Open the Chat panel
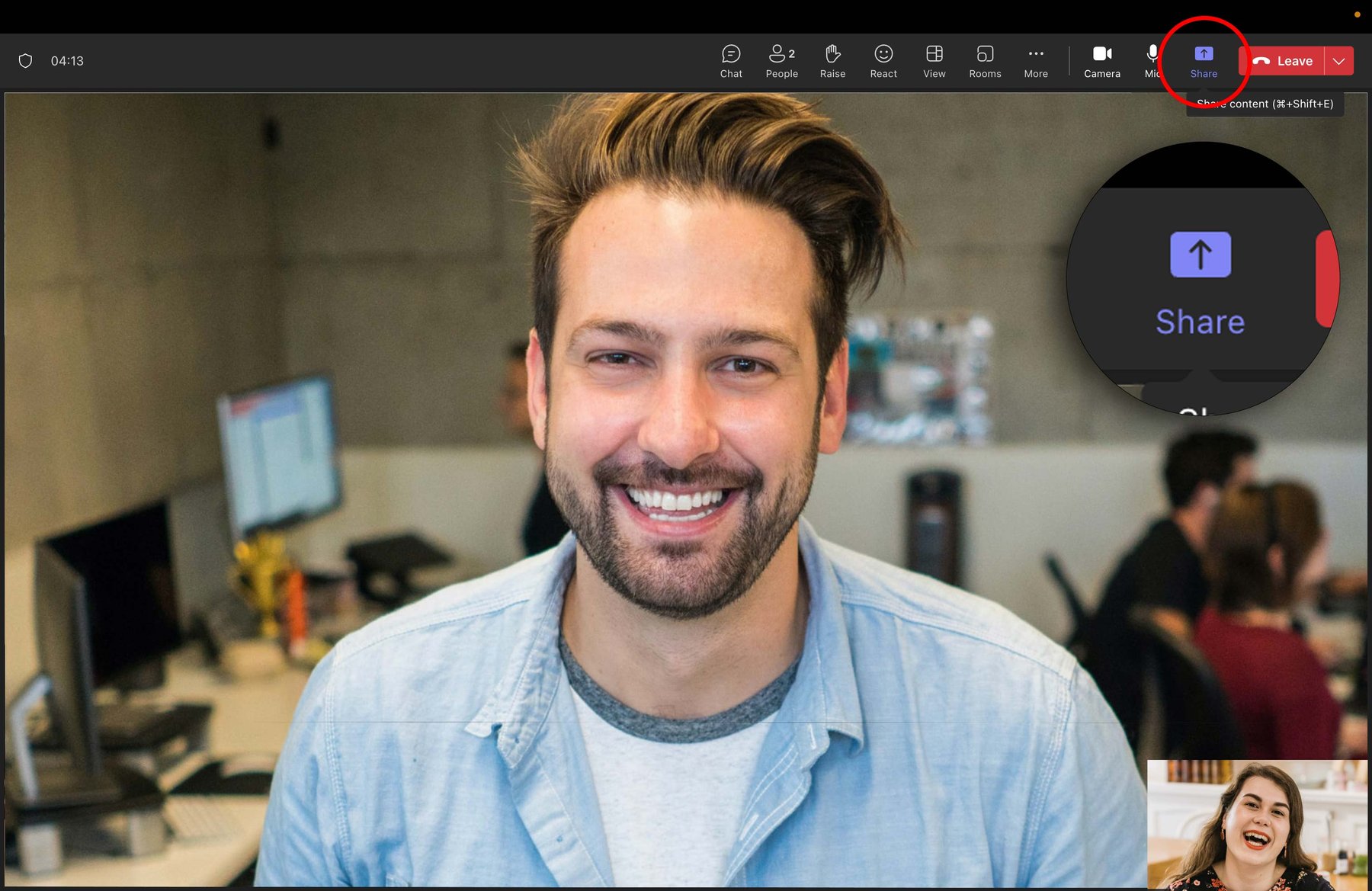1372x891 pixels. pyautogui.click(x=730, y=60)
